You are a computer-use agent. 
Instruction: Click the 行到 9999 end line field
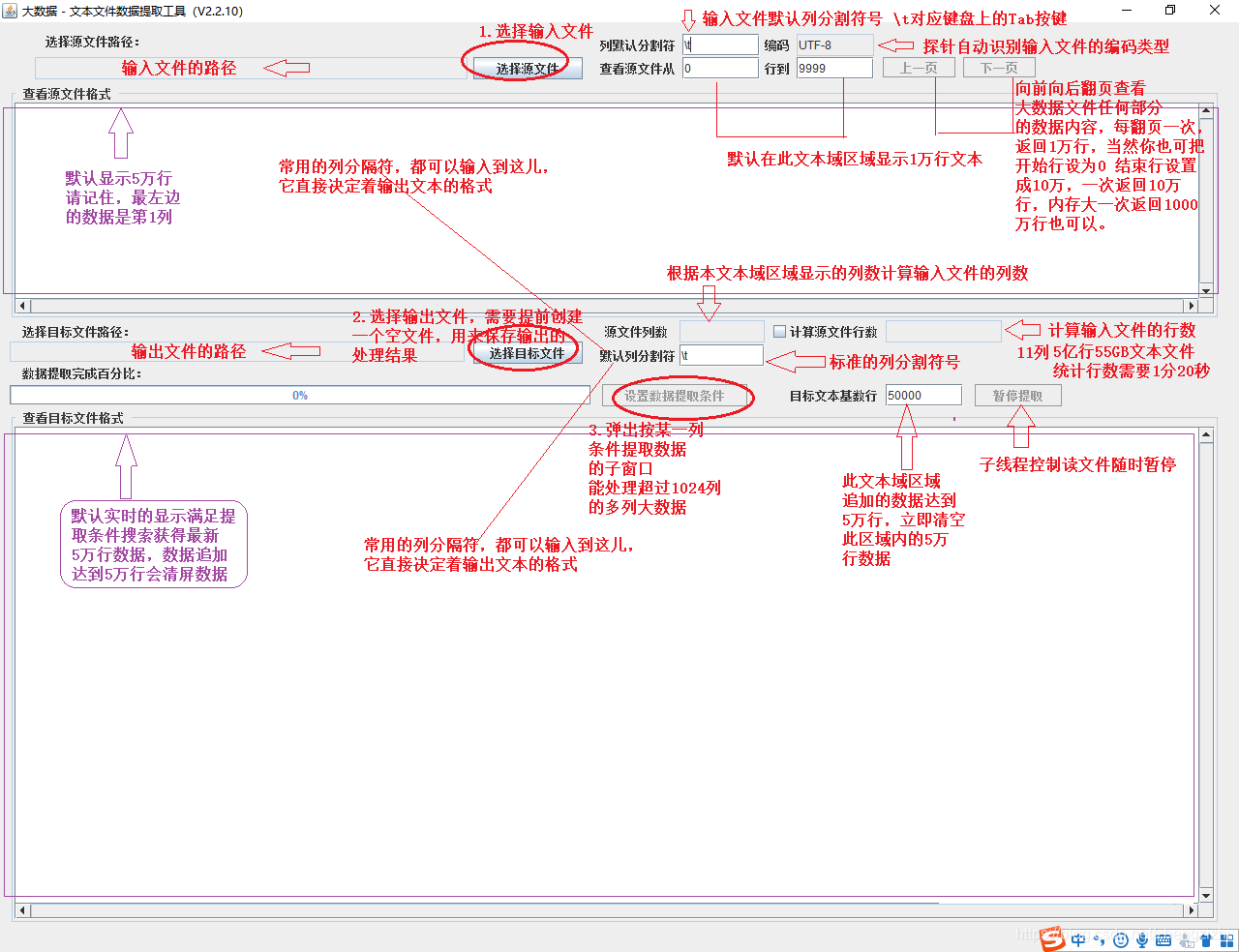pyautogui.click(x=834, y=68)
